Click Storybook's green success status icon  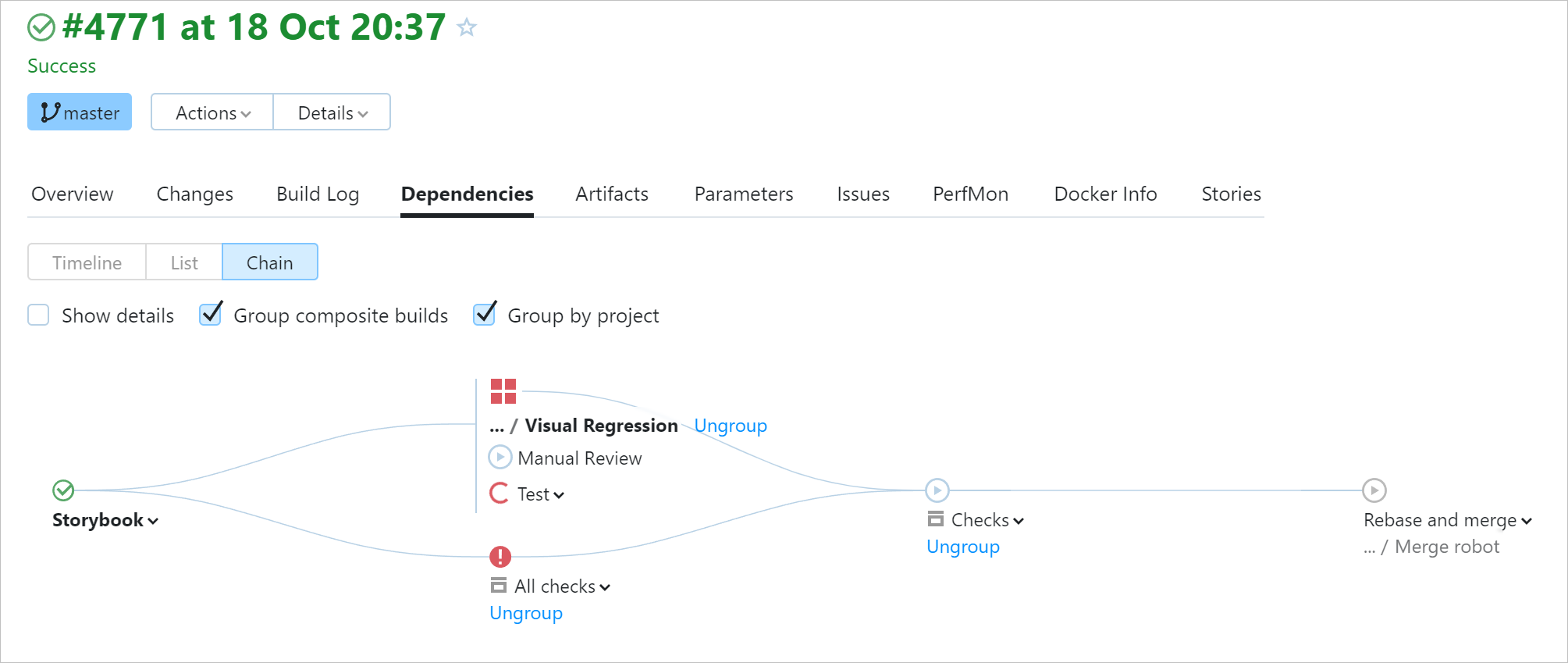coord(63,490)
